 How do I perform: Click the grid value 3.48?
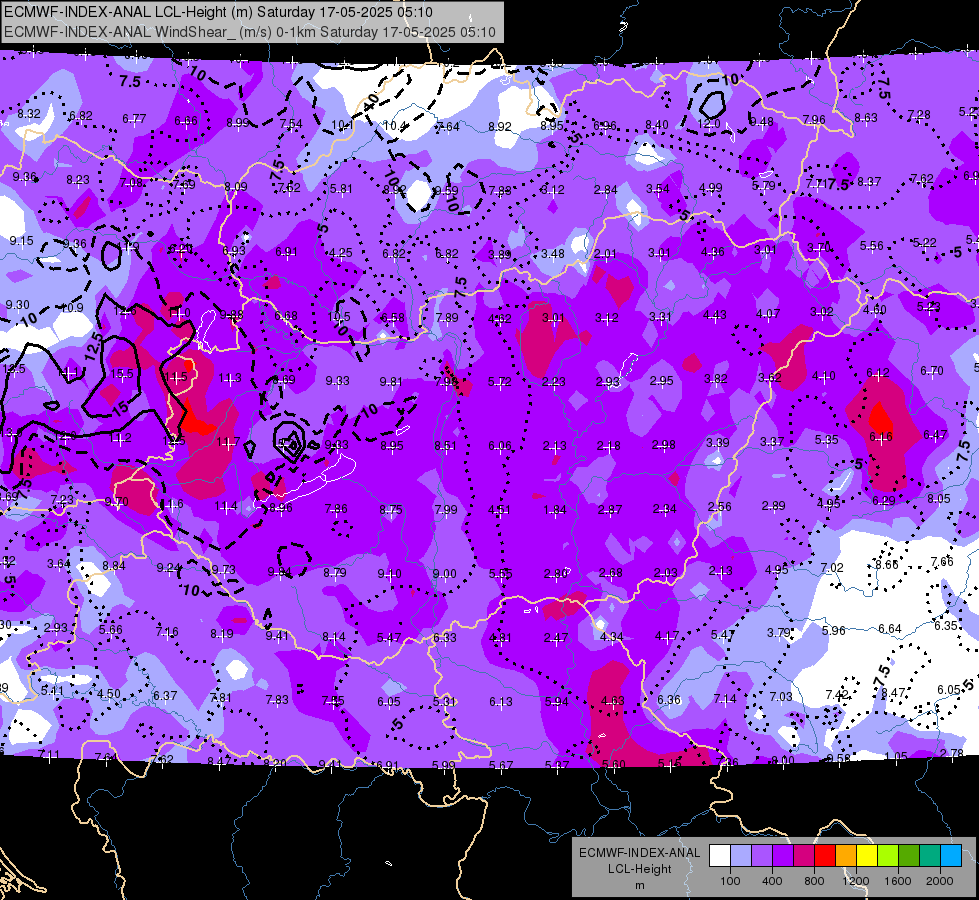pos(553,254)
